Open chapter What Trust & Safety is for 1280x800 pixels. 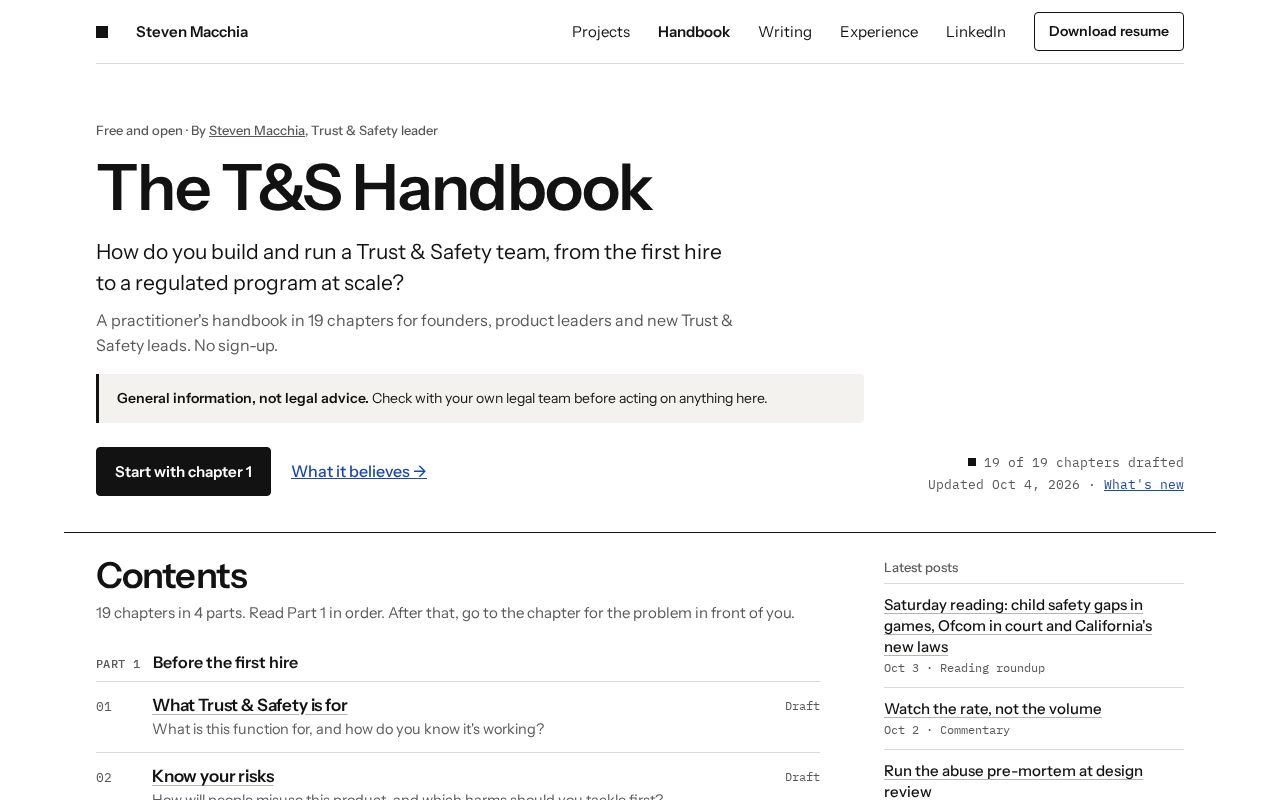(x=250, y=705)
